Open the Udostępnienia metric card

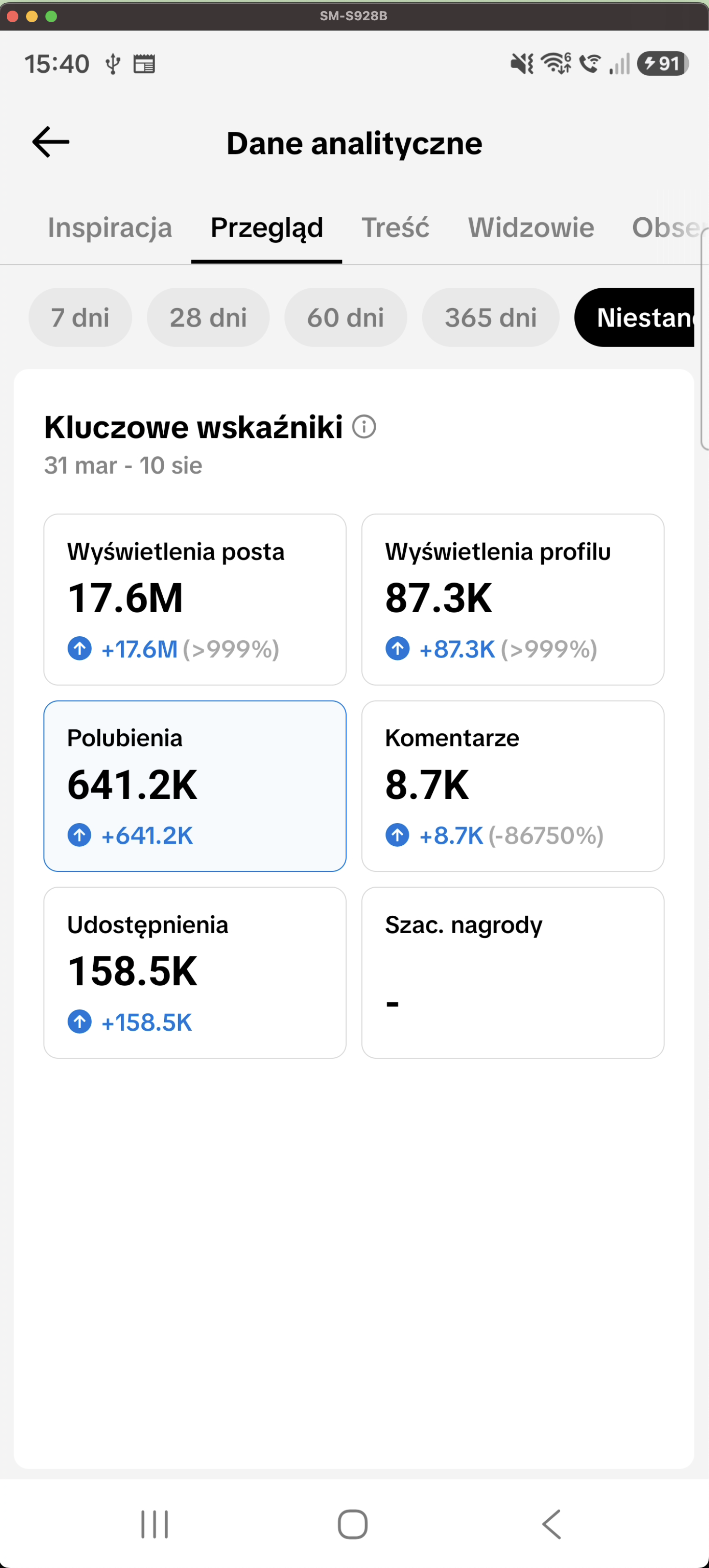click(x=195, y=973)
